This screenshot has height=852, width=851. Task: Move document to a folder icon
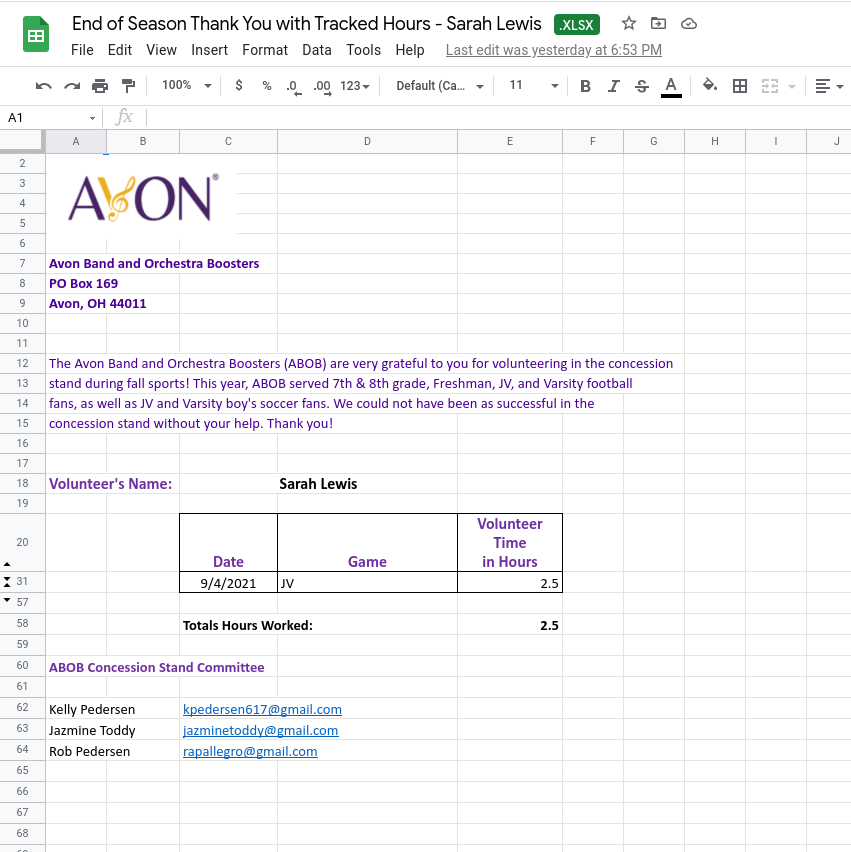point(658,23)
